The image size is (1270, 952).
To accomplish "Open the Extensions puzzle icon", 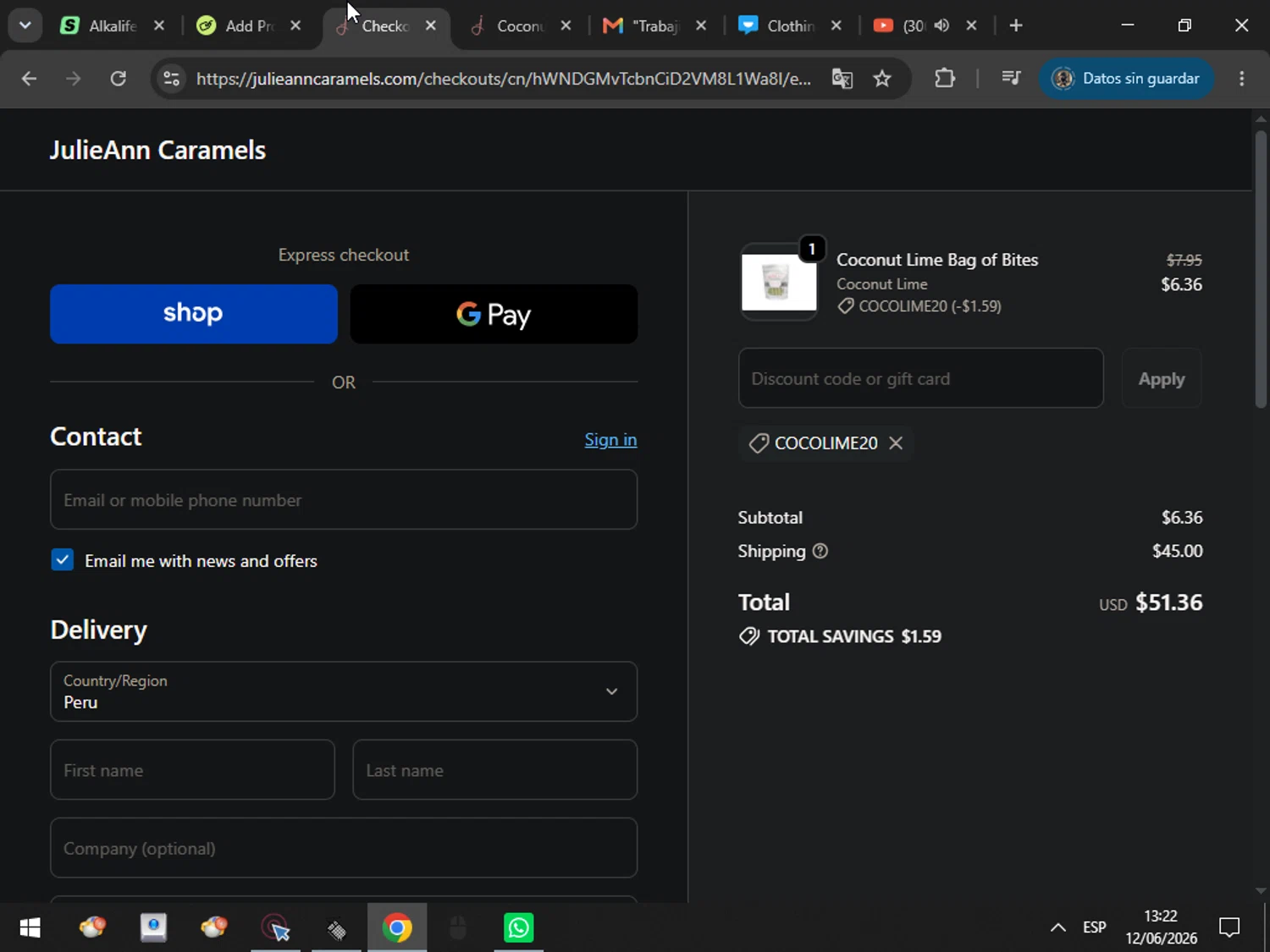I will click(945, 79).
